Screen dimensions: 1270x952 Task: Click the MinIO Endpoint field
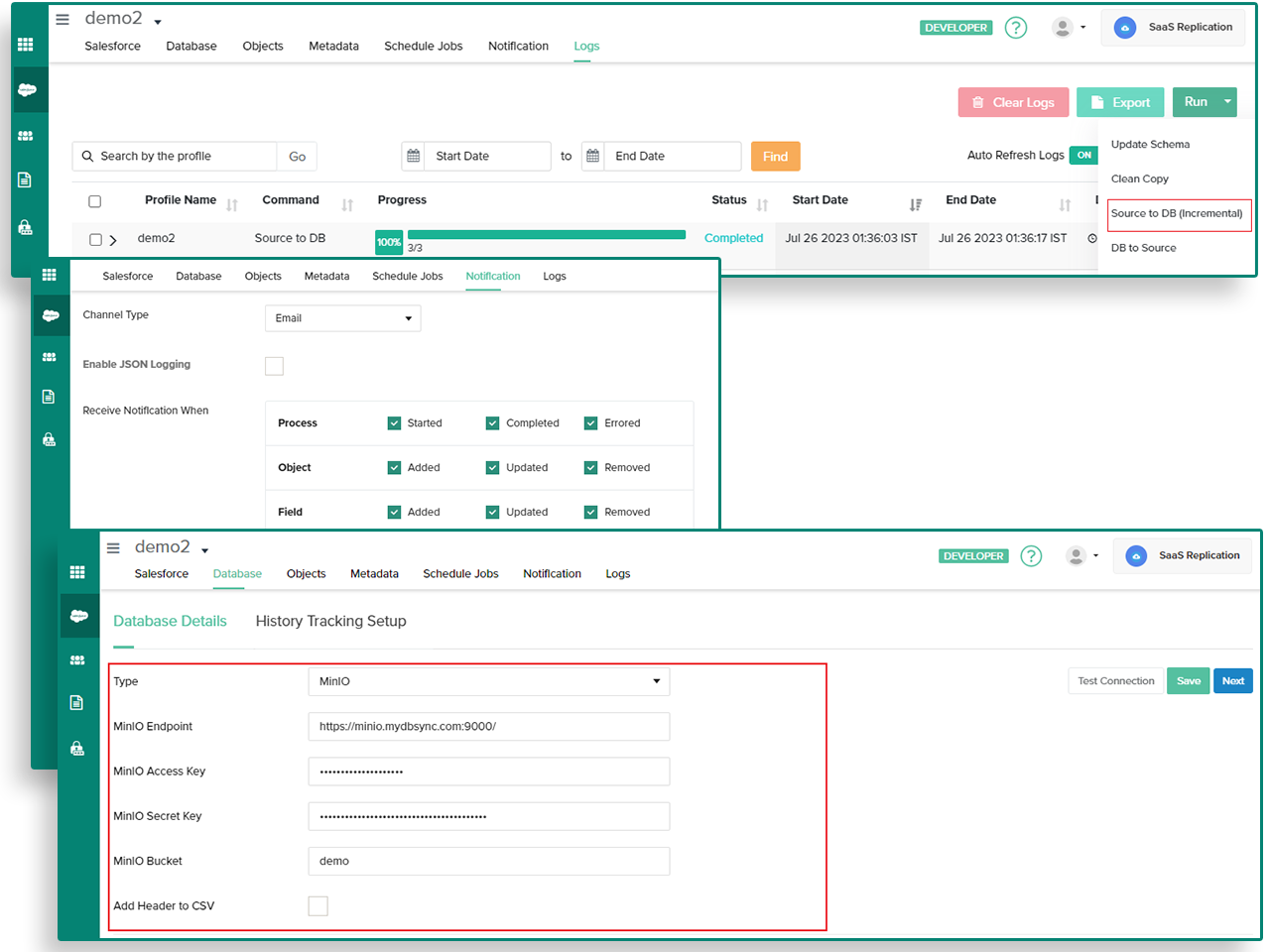pyautogui.click(x=489, y=727)
